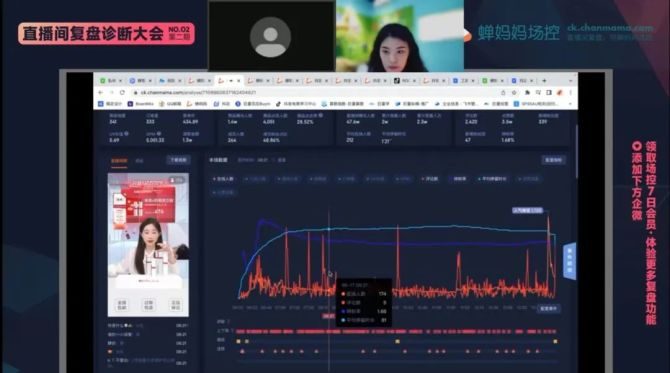
Task: Toggle the 转粉率 metric chip
Action: click(x=460, y=179)
